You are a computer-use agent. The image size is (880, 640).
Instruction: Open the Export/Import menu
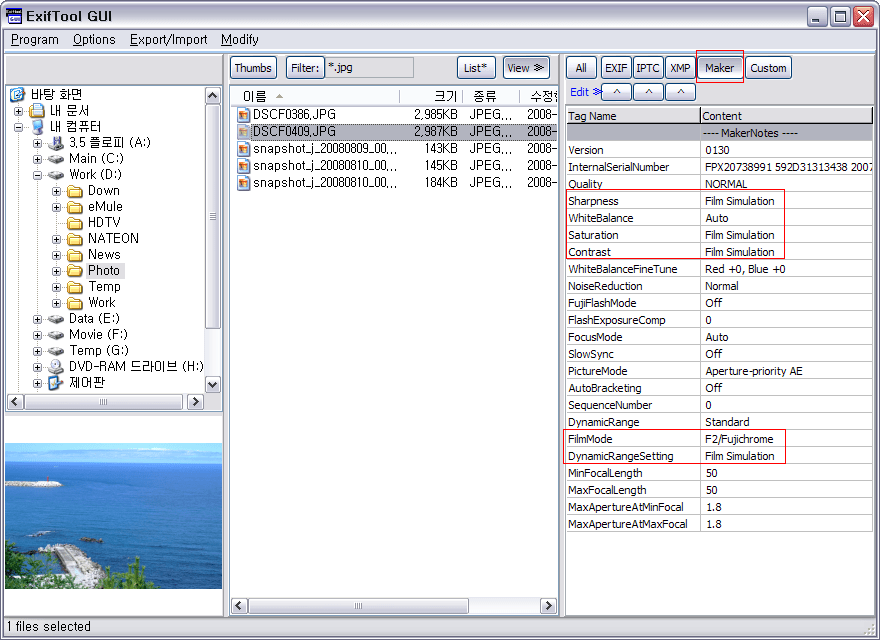click(x=168, y=40)
